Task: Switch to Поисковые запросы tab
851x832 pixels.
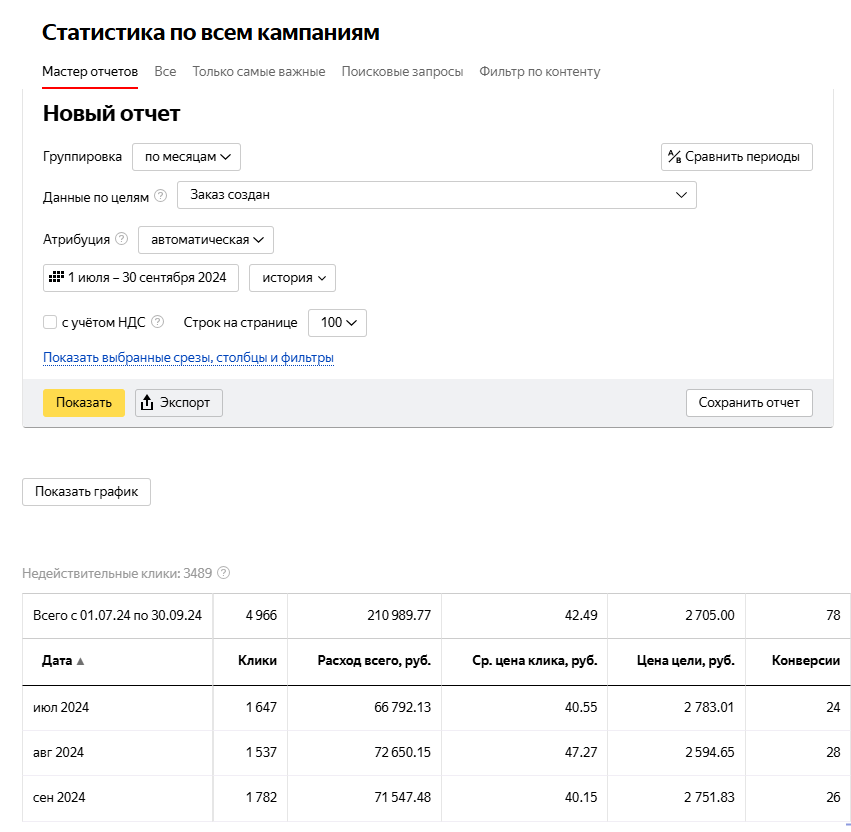Action: pyautogui.click(x=402, y=72)
